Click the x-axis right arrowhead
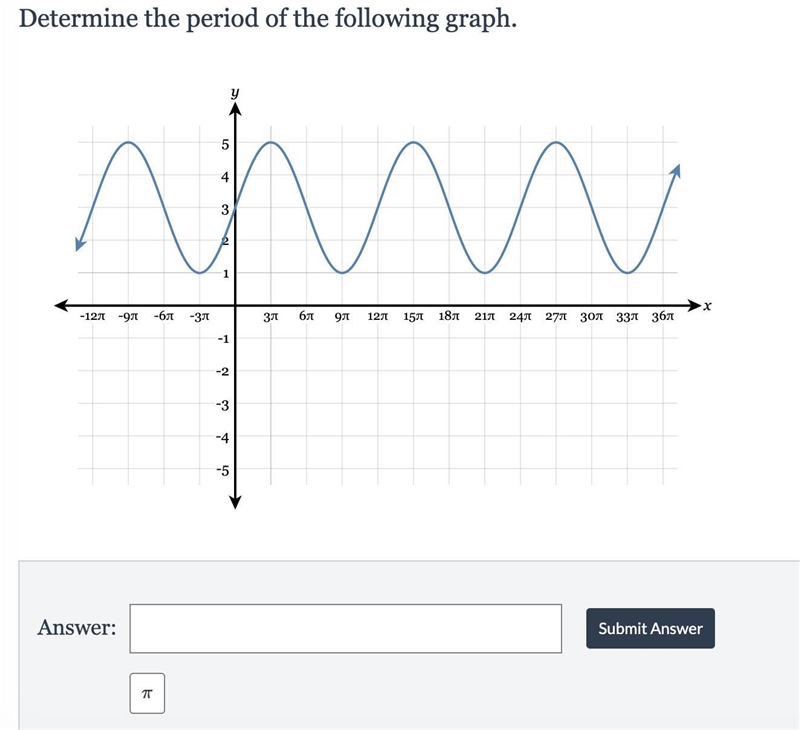Image resolution: width=800 pixels, height=730 pixels. (694, 306)
